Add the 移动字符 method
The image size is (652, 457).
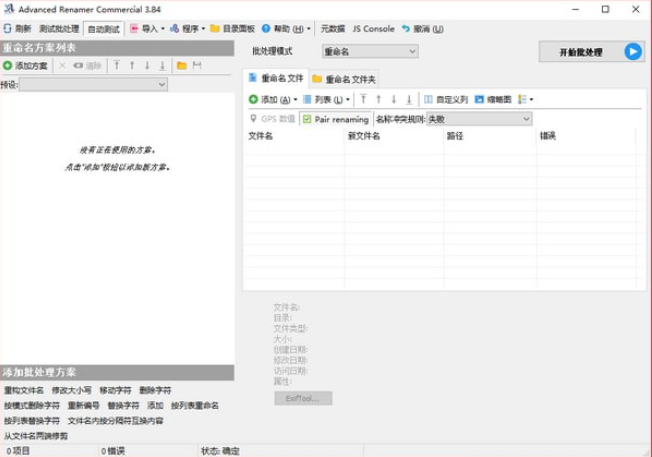pos(115,390)
